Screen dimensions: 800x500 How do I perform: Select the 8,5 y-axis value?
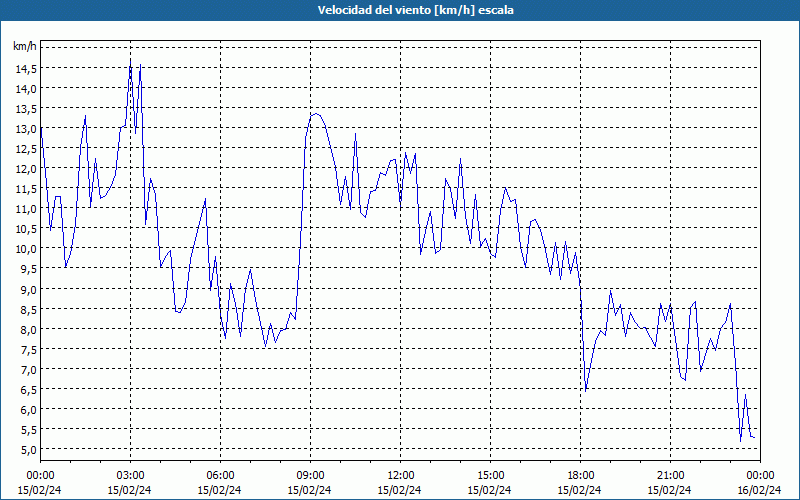tap(28, 309)
